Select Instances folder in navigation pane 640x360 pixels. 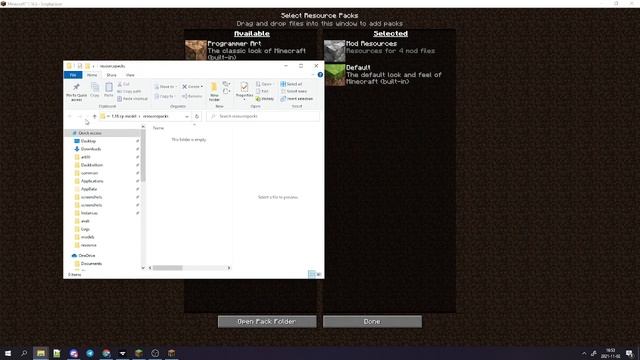(x=89, y=213)
